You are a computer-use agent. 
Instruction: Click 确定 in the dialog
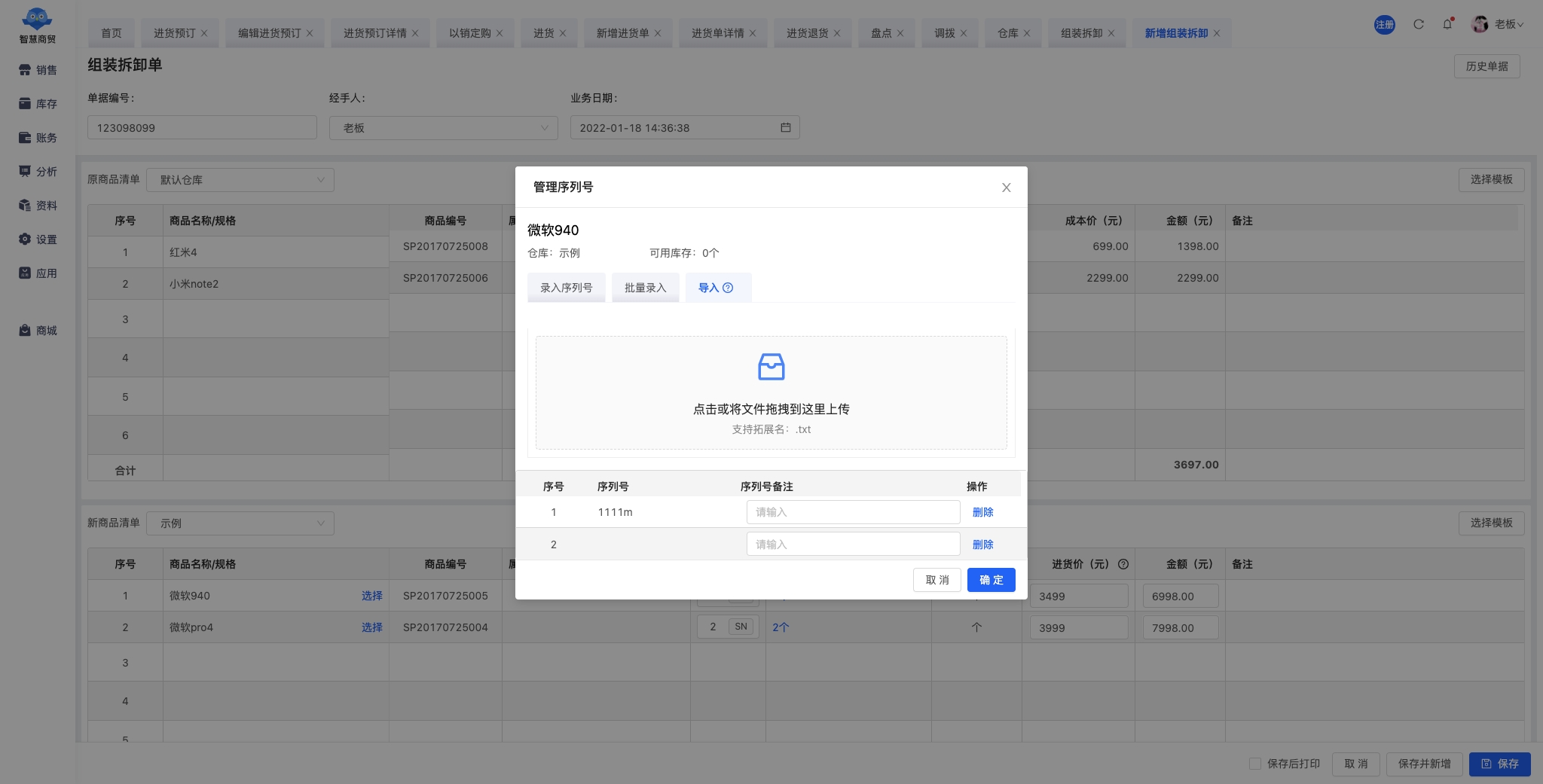pyautogui.click(x=991, y=580)
